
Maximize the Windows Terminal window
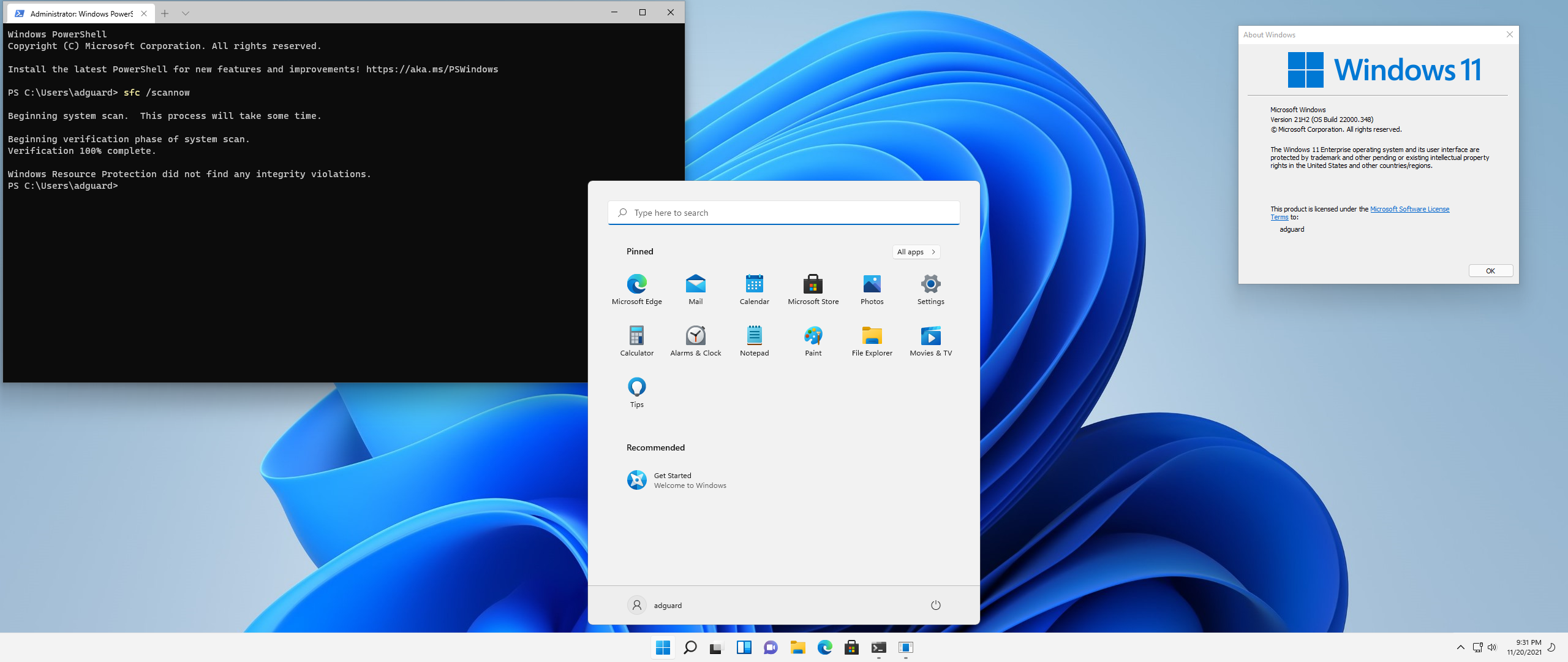tap(643, 12)
